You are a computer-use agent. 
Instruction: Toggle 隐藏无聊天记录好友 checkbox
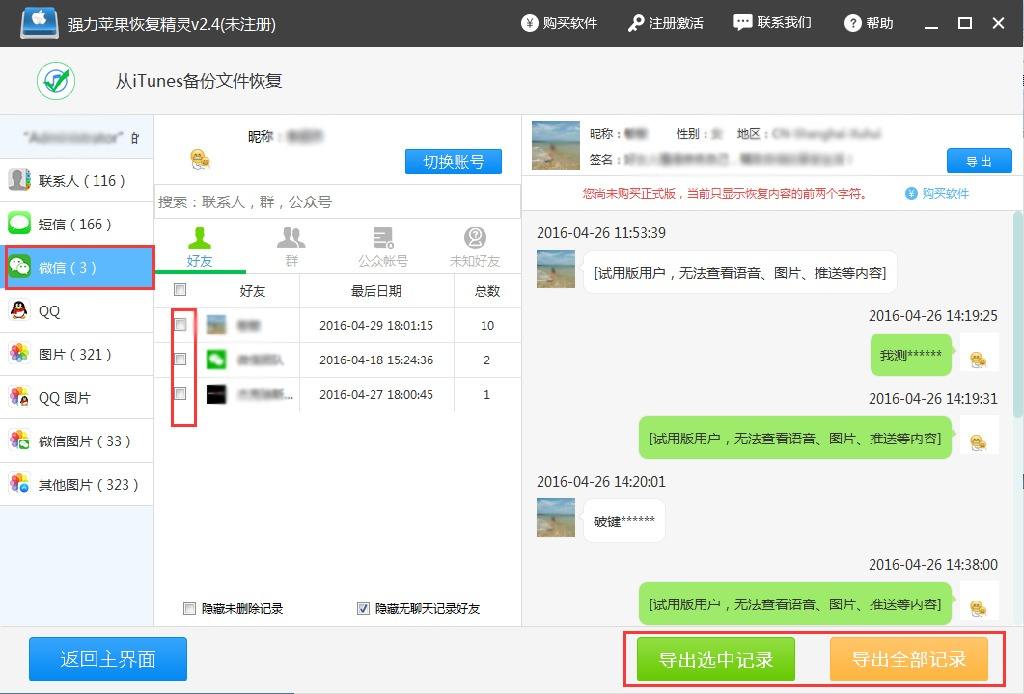[x=363, y=608]
